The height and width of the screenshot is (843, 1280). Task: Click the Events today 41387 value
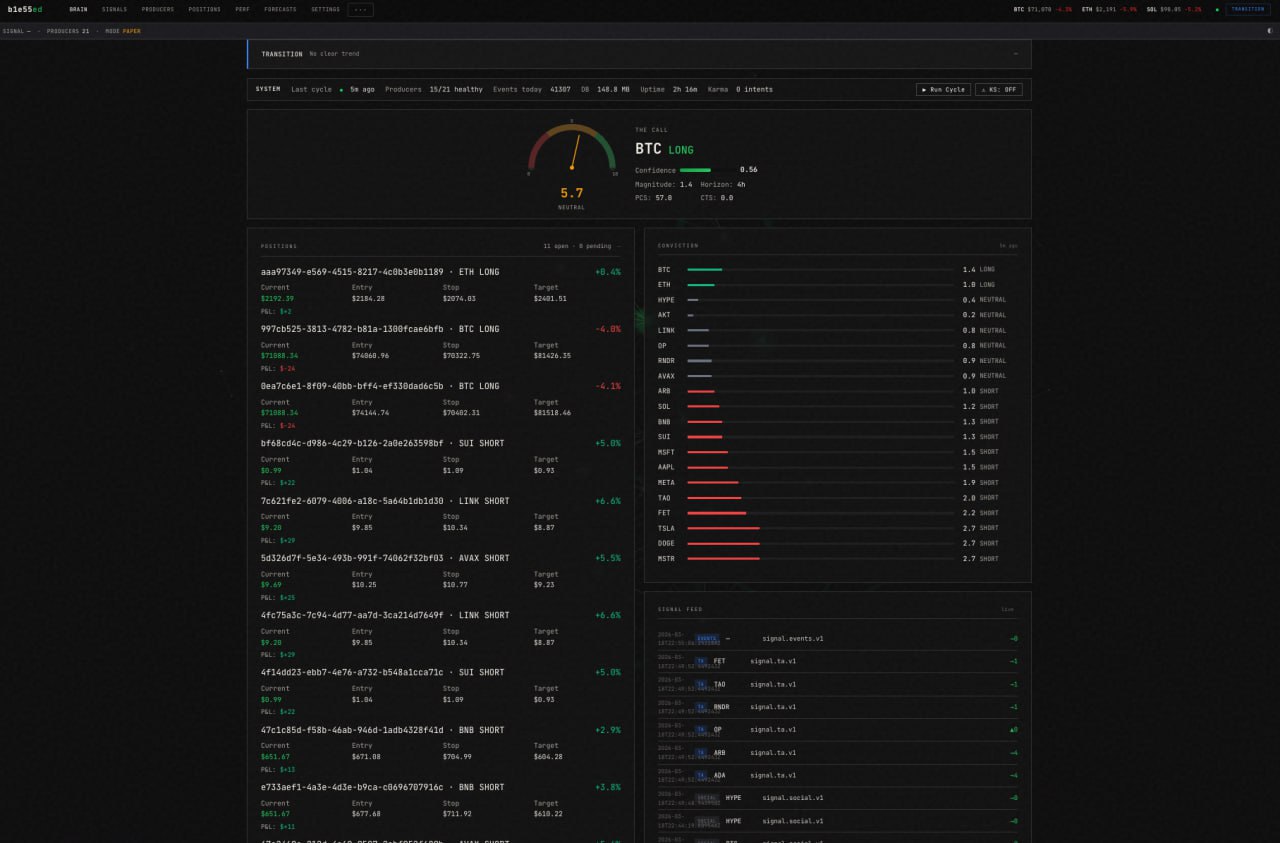click(560, 89)
